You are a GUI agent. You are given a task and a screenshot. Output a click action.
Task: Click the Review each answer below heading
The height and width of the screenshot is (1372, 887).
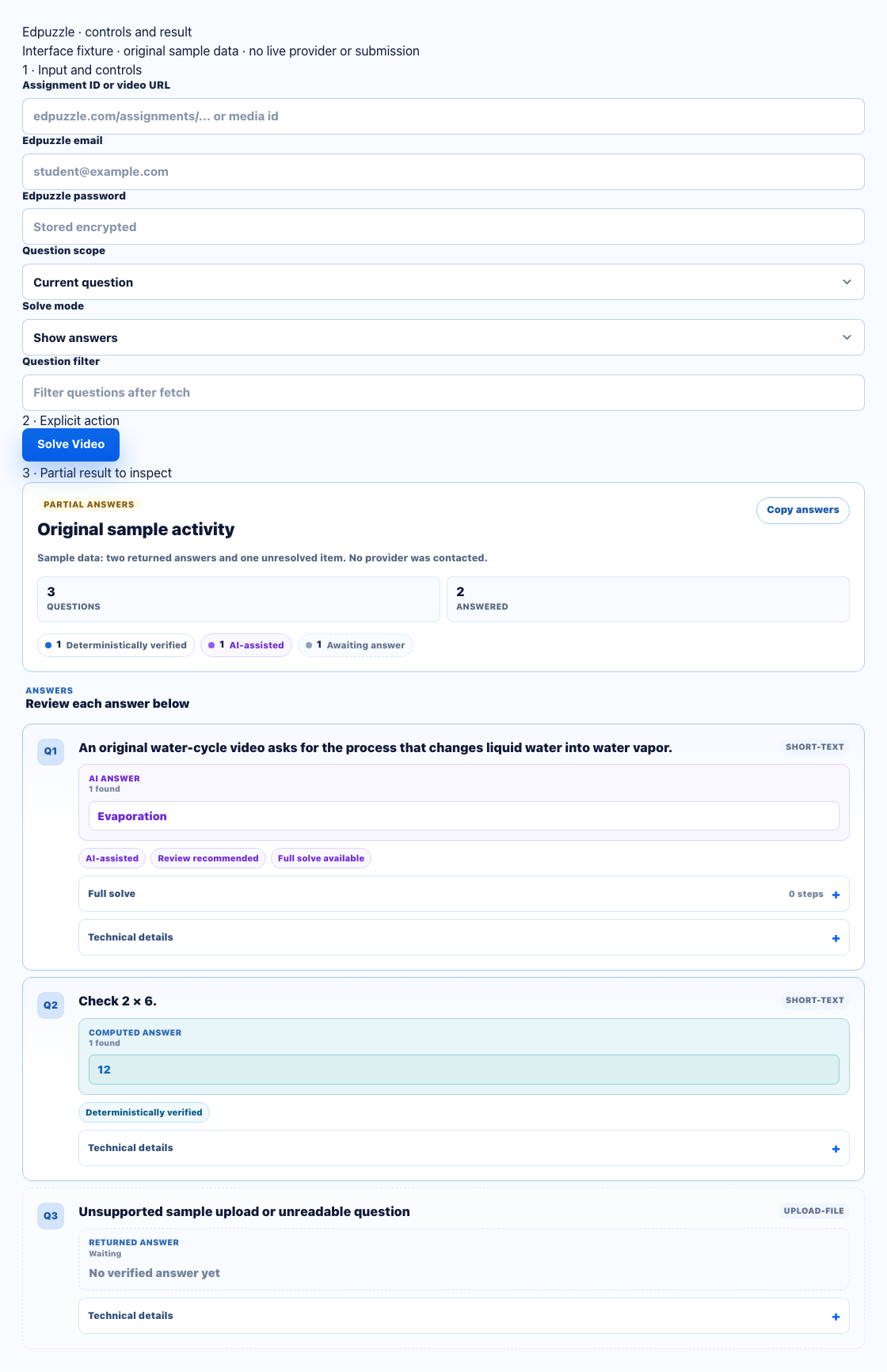[x=107, y=704]
